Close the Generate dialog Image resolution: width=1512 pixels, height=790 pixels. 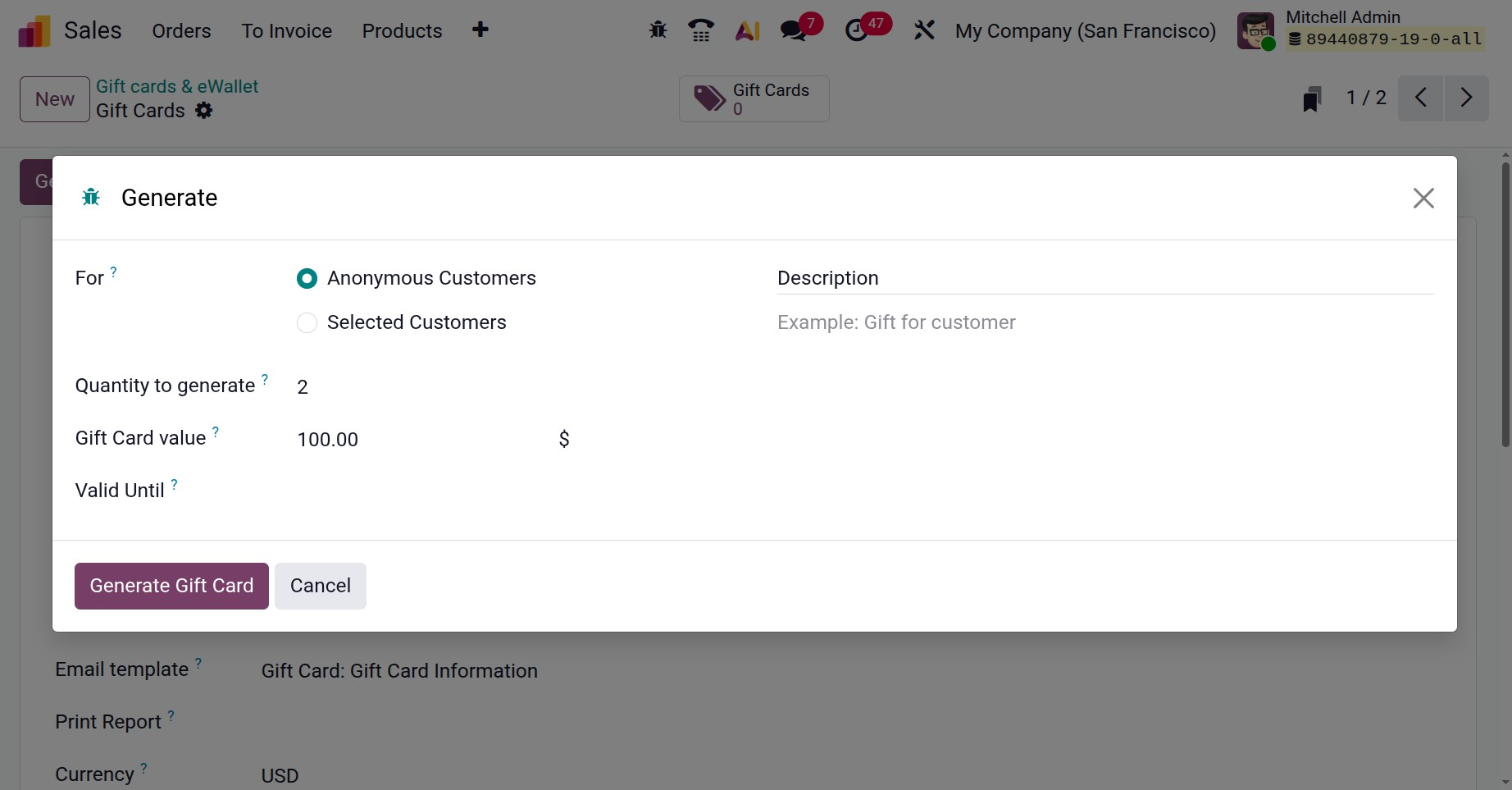(1423, 198)
